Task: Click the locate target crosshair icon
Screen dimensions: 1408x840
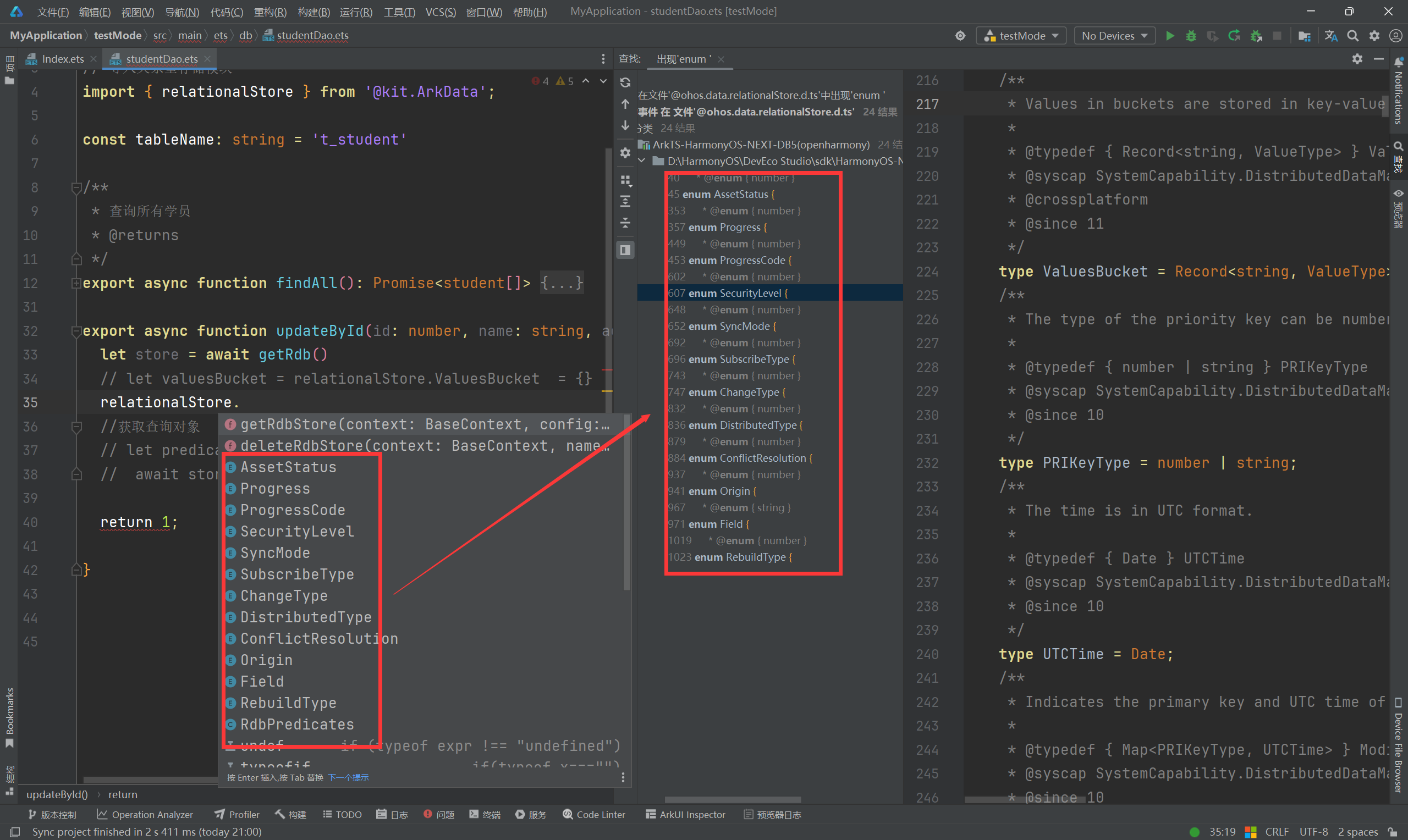Action: pyautogui.click(x=960, y=36)
